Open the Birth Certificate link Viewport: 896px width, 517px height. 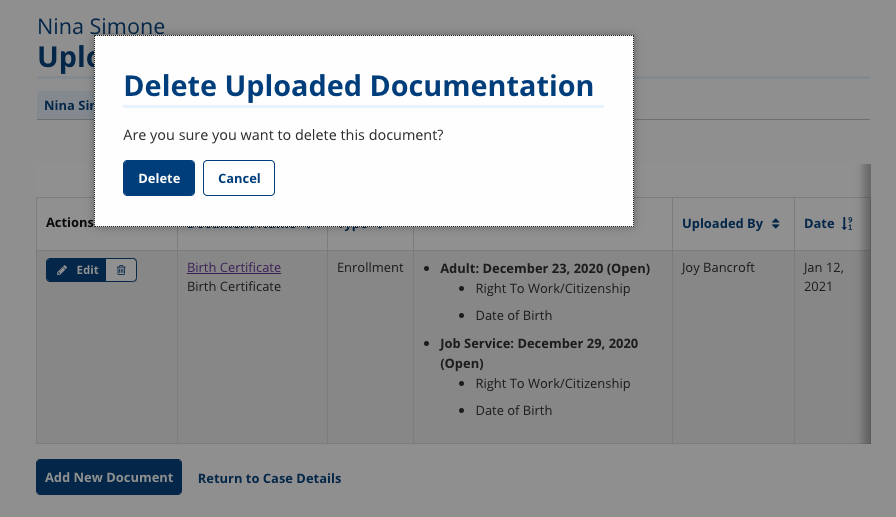[x=234, y=267]
